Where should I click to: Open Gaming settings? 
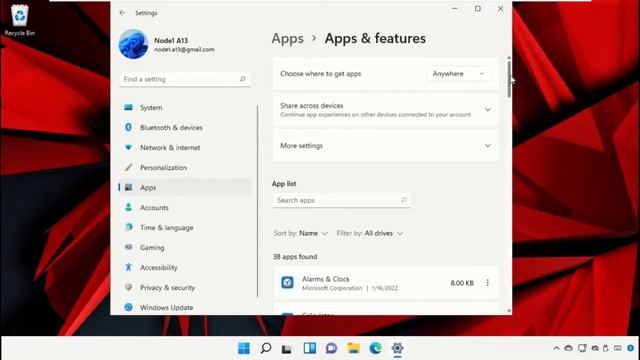185,247
